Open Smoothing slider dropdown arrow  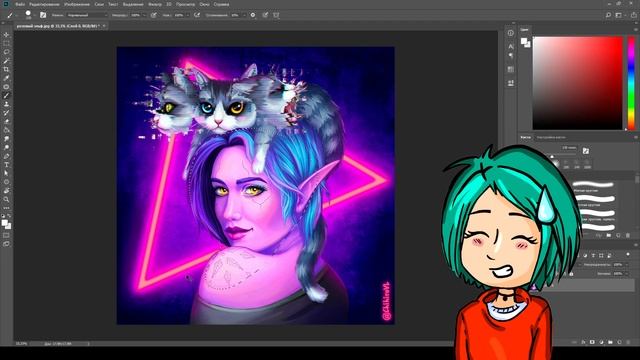pos(244,15)
